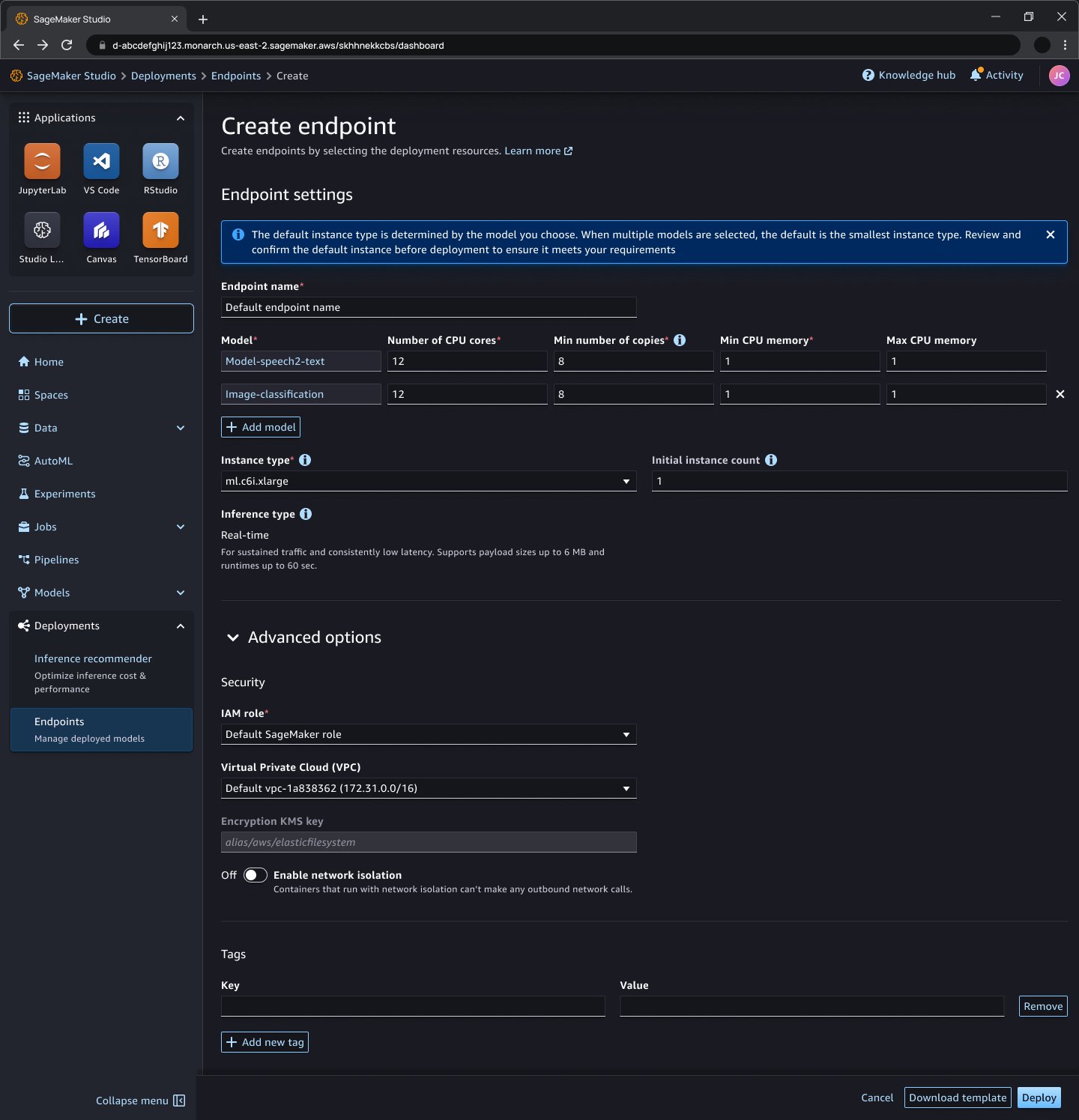Open TensorBoard application

pyautogui.click(x=160, y=230)
